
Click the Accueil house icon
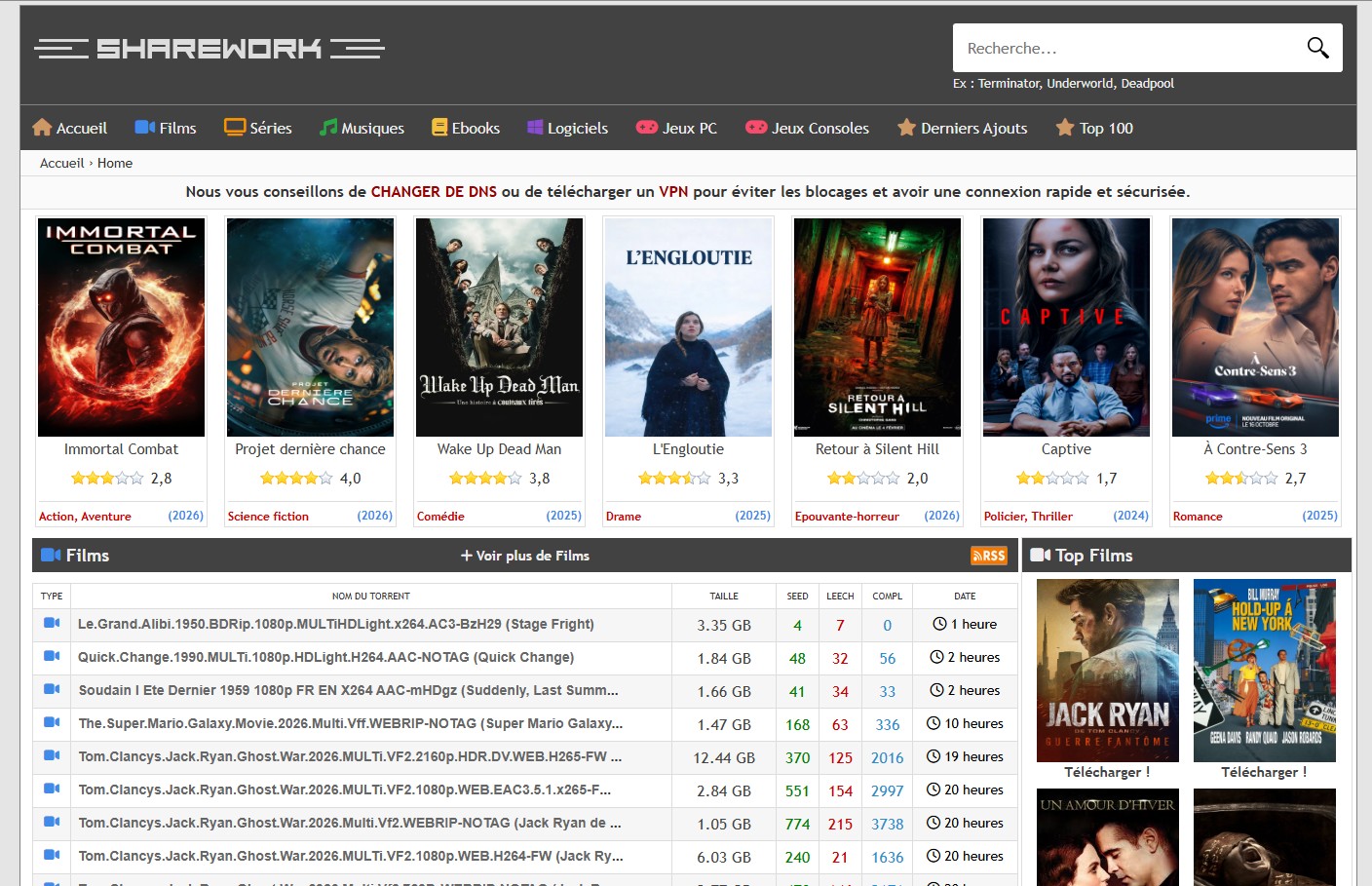[x=42, y=127]
